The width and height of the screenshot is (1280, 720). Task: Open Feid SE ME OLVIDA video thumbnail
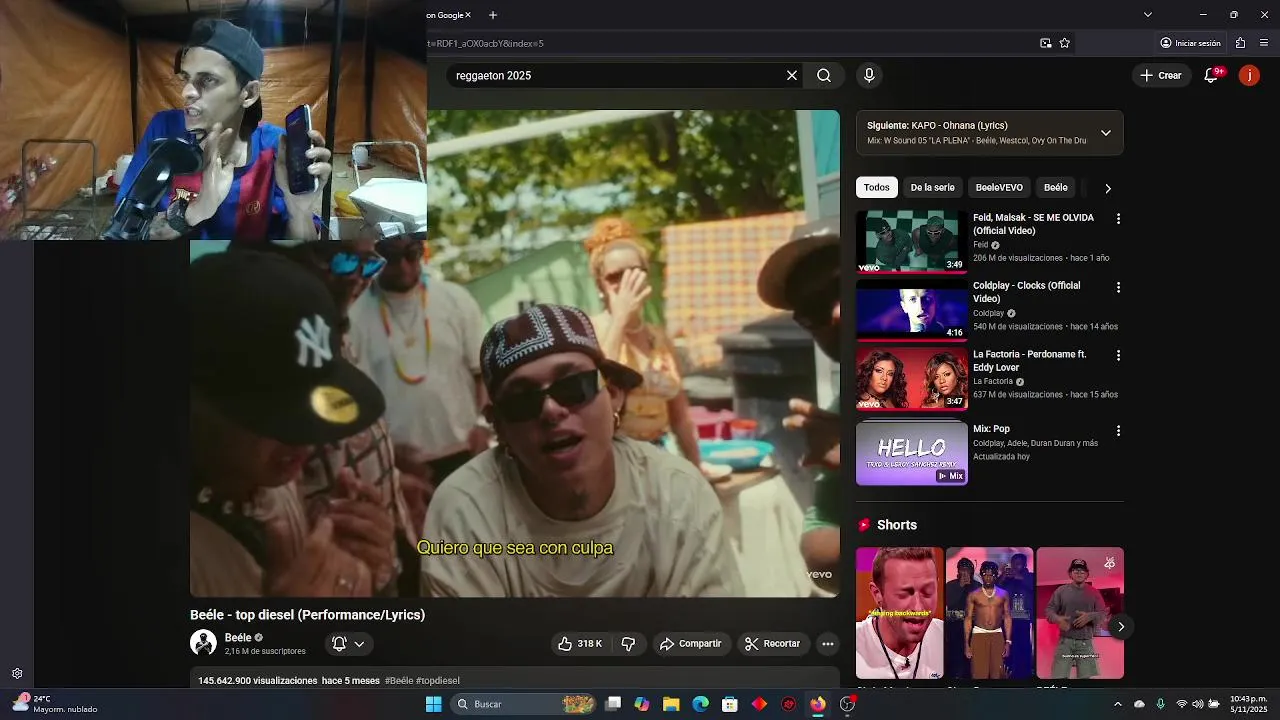(x=911, y=241)
